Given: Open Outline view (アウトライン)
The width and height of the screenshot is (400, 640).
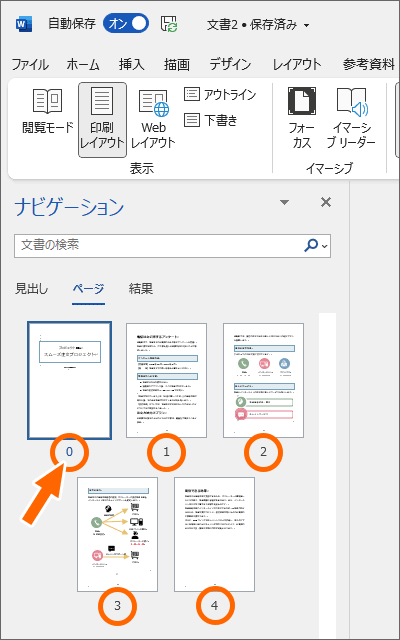Looking at the screenshot, I should (220, 94).
